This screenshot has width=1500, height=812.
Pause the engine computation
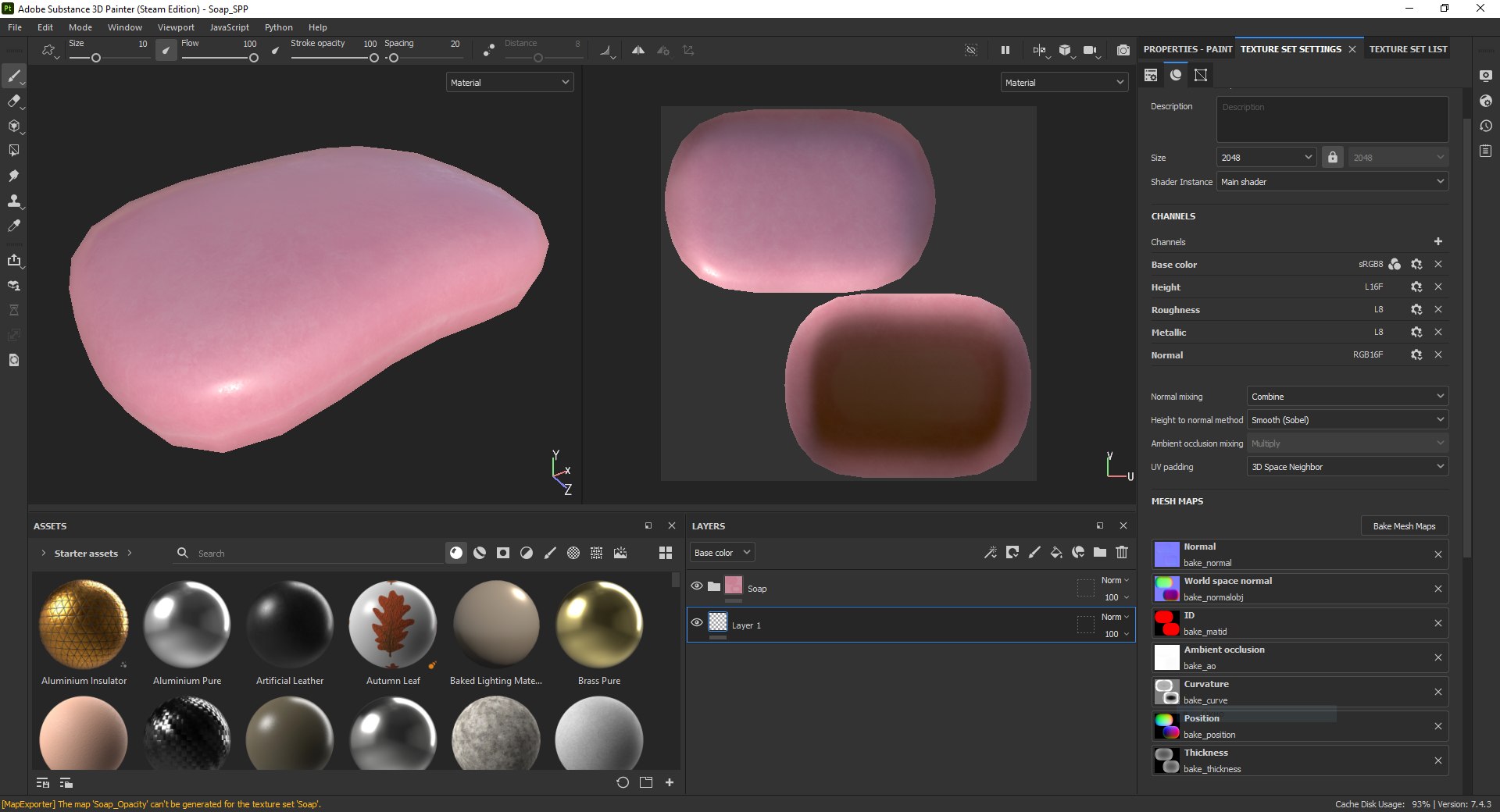click(1005, 50)
